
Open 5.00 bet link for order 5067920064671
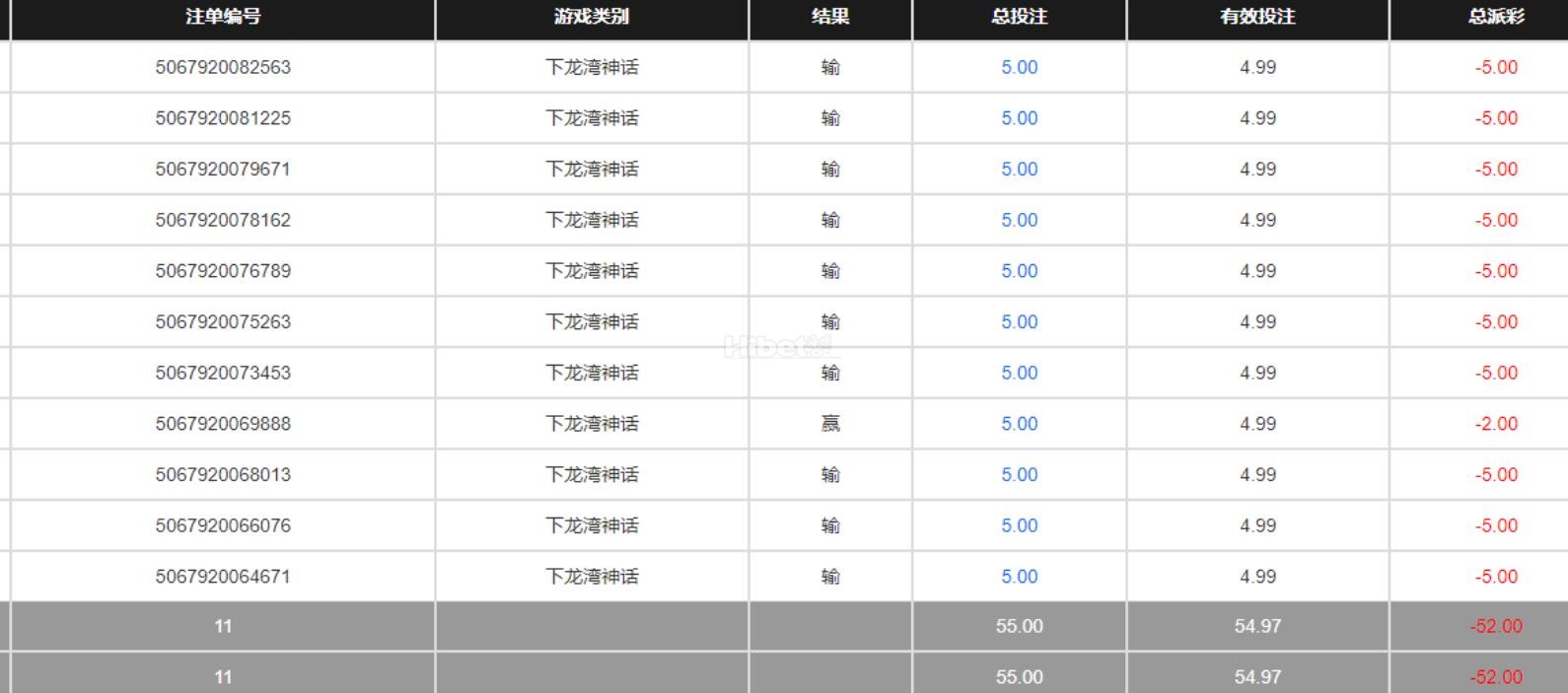pyautogui.click(x=1019, y=577)
